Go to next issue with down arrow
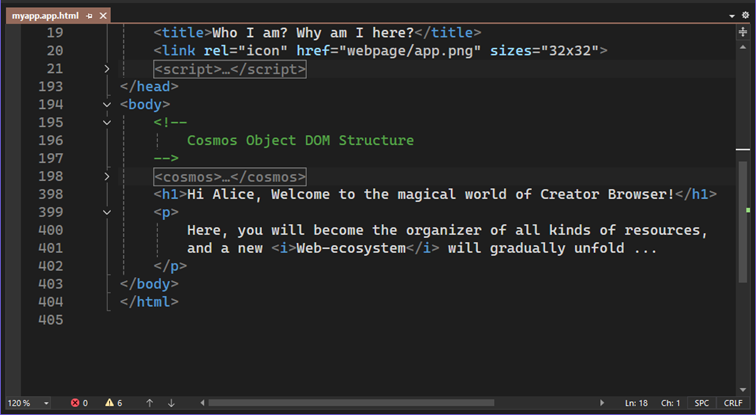The image size is (756, 415). (171, 403)
